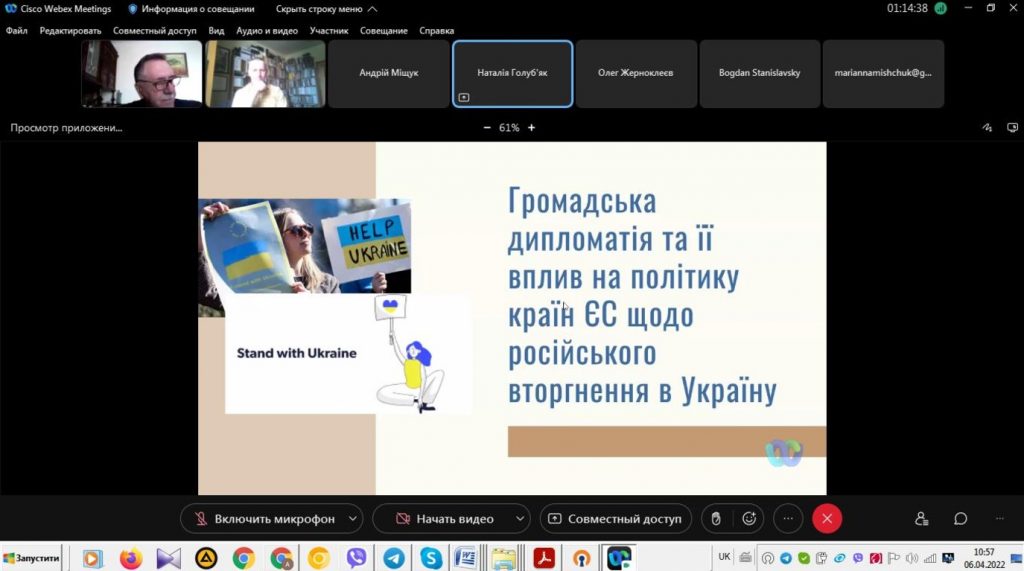Zoom in shared content with plus button
1024x571 pixels.
pos(531,128)
